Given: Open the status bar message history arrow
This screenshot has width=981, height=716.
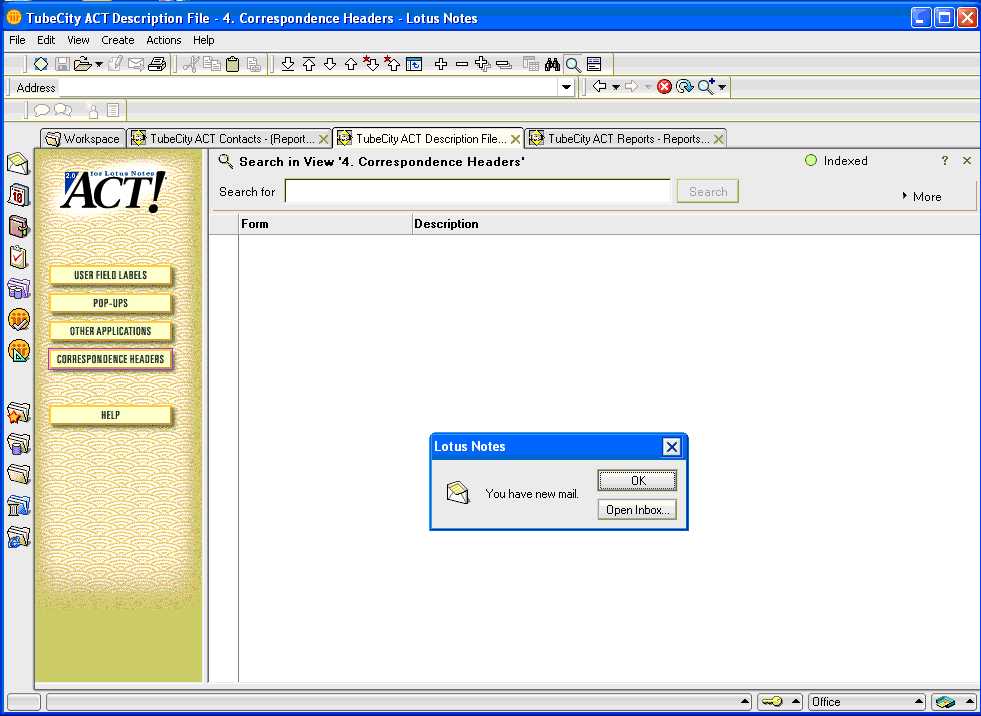Looking at the screenshot, I should (x=745, y=702).
